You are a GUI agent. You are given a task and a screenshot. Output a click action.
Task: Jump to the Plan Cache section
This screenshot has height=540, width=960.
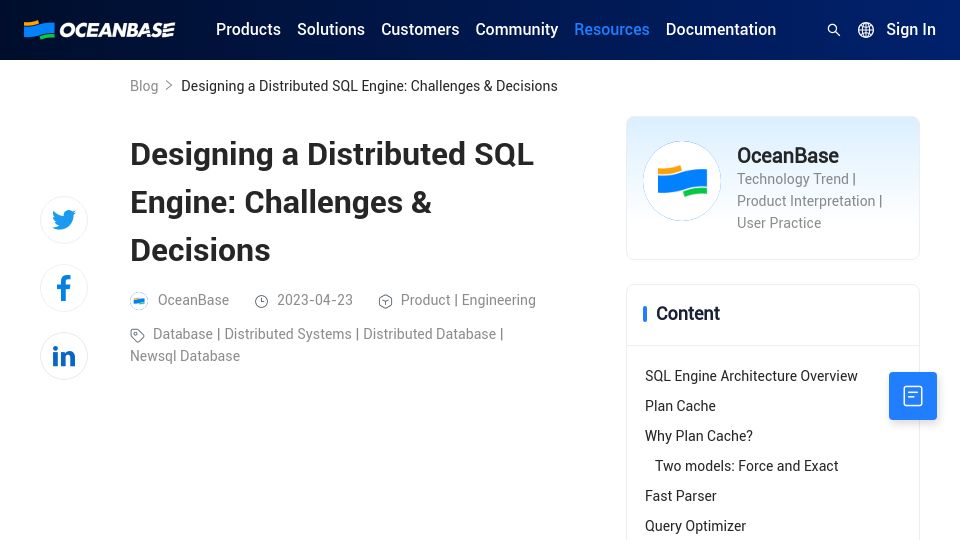coord(680,406)
